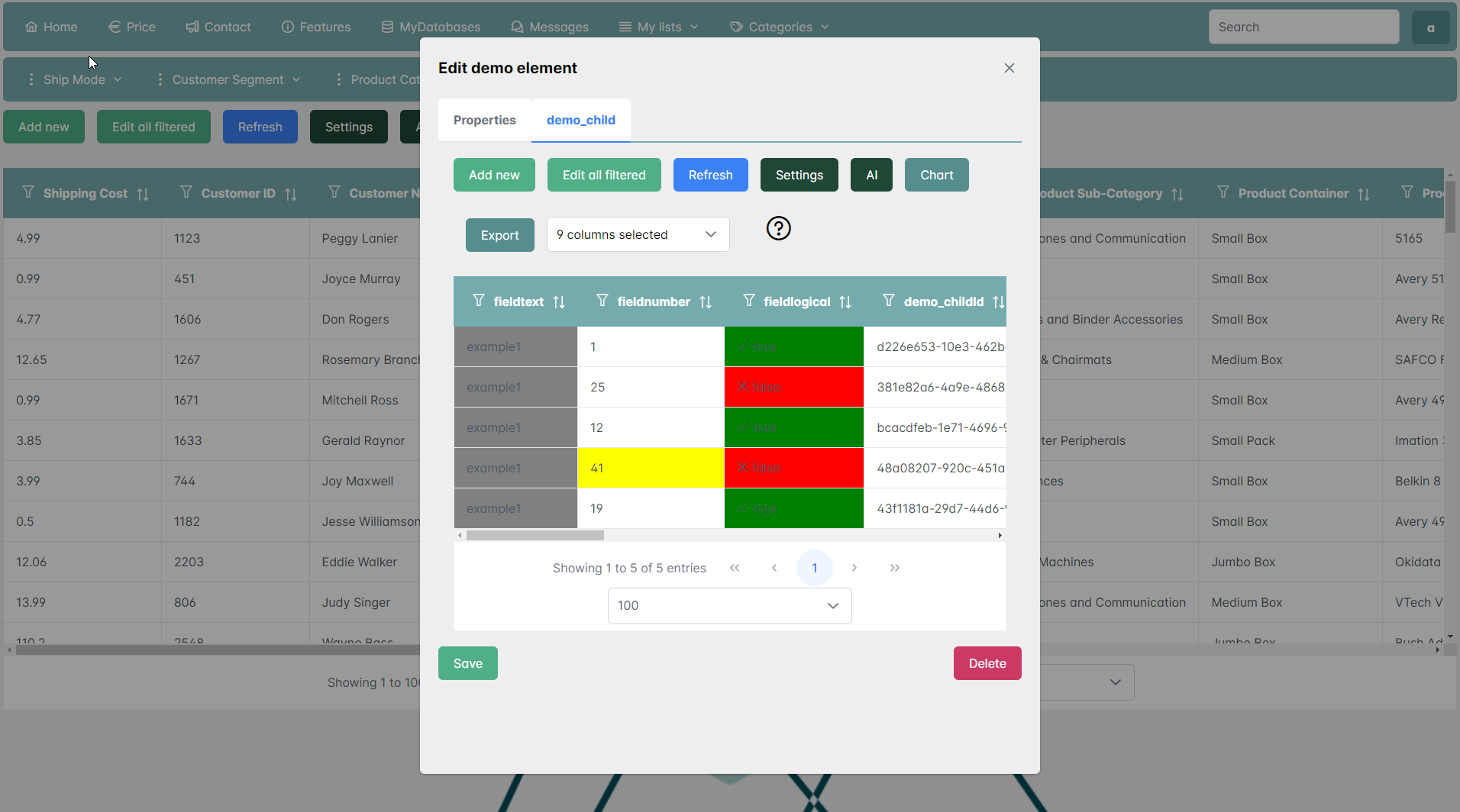The image size is (1460, 812).
Task: Open the user avatar icon top right
Action: [x=1431, y=27]
